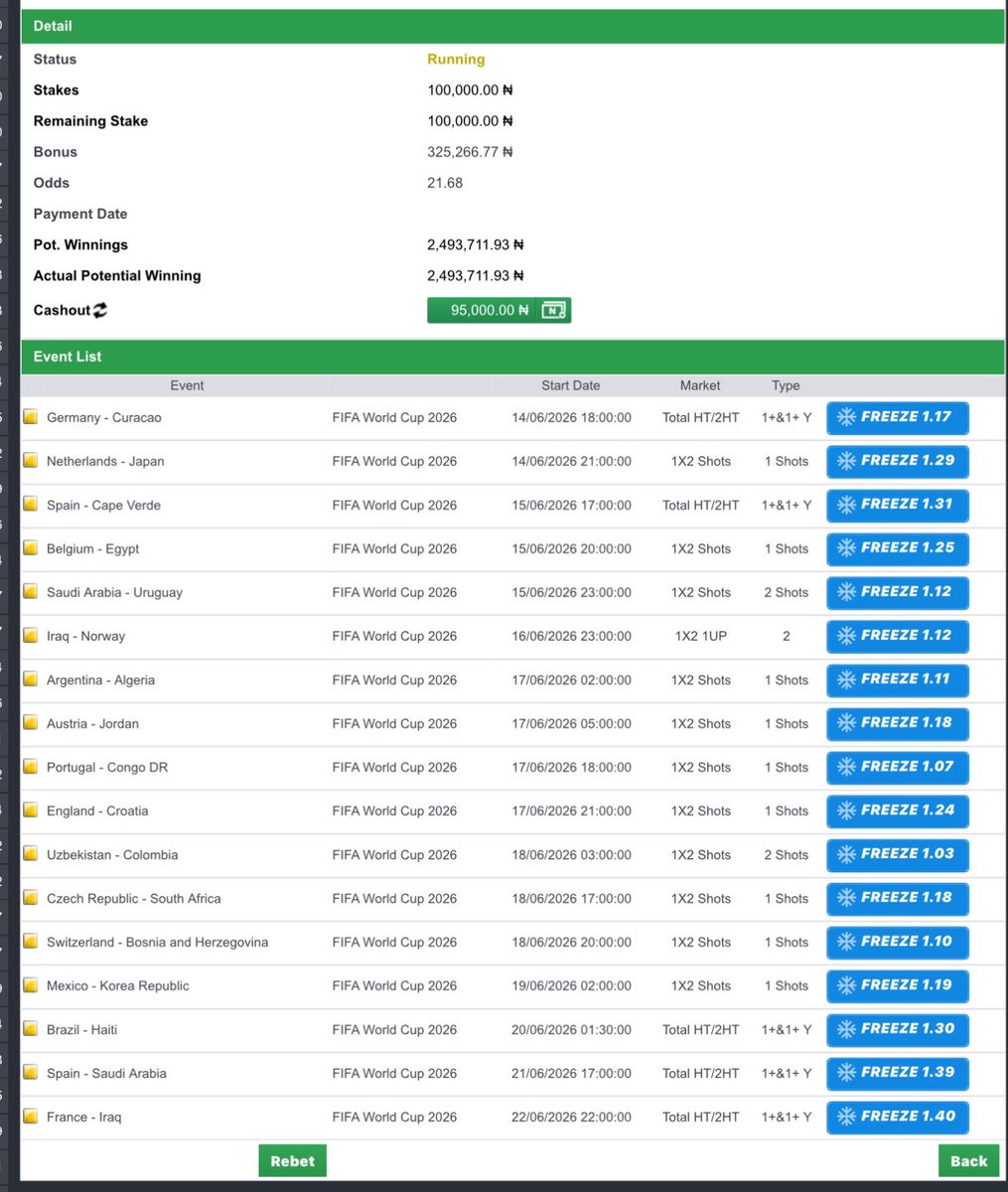This screenshot has width=1008, height=1192.
Task: Click yellow status icon for England - Croatia
Action: click(x=31, y=811)
